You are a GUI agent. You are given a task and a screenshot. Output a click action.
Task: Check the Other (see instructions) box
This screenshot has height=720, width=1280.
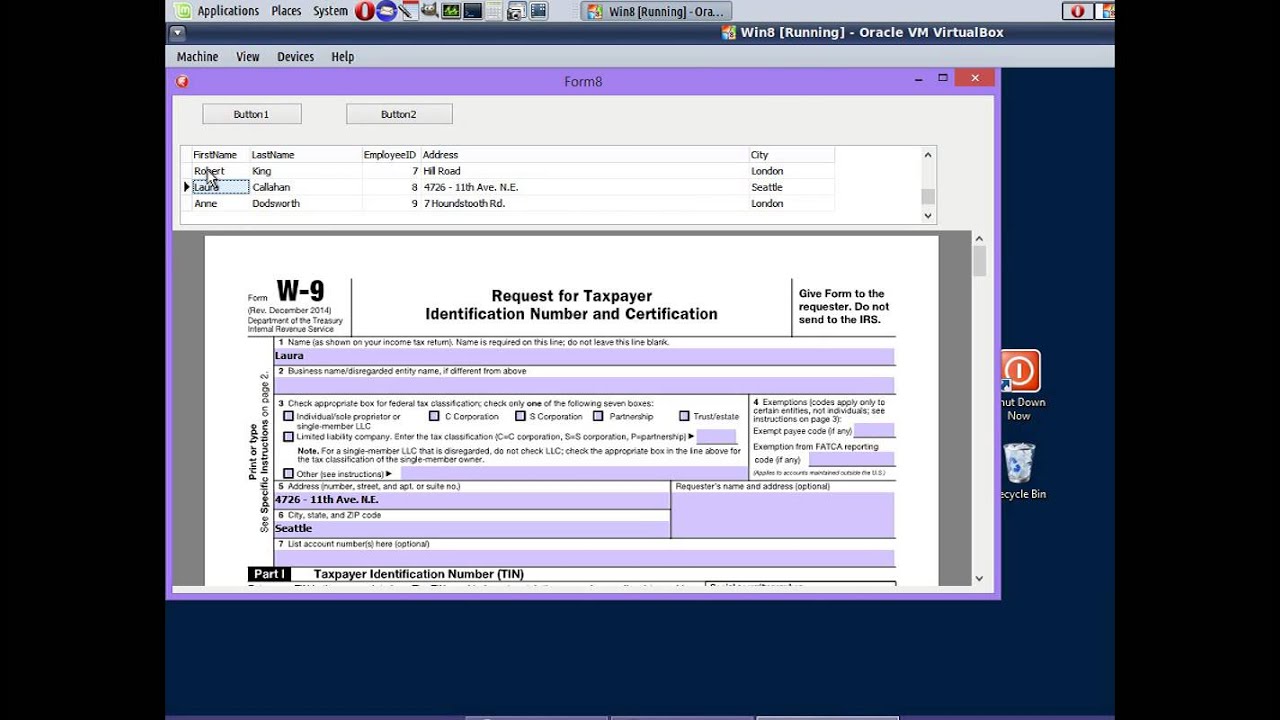[289, 474]
